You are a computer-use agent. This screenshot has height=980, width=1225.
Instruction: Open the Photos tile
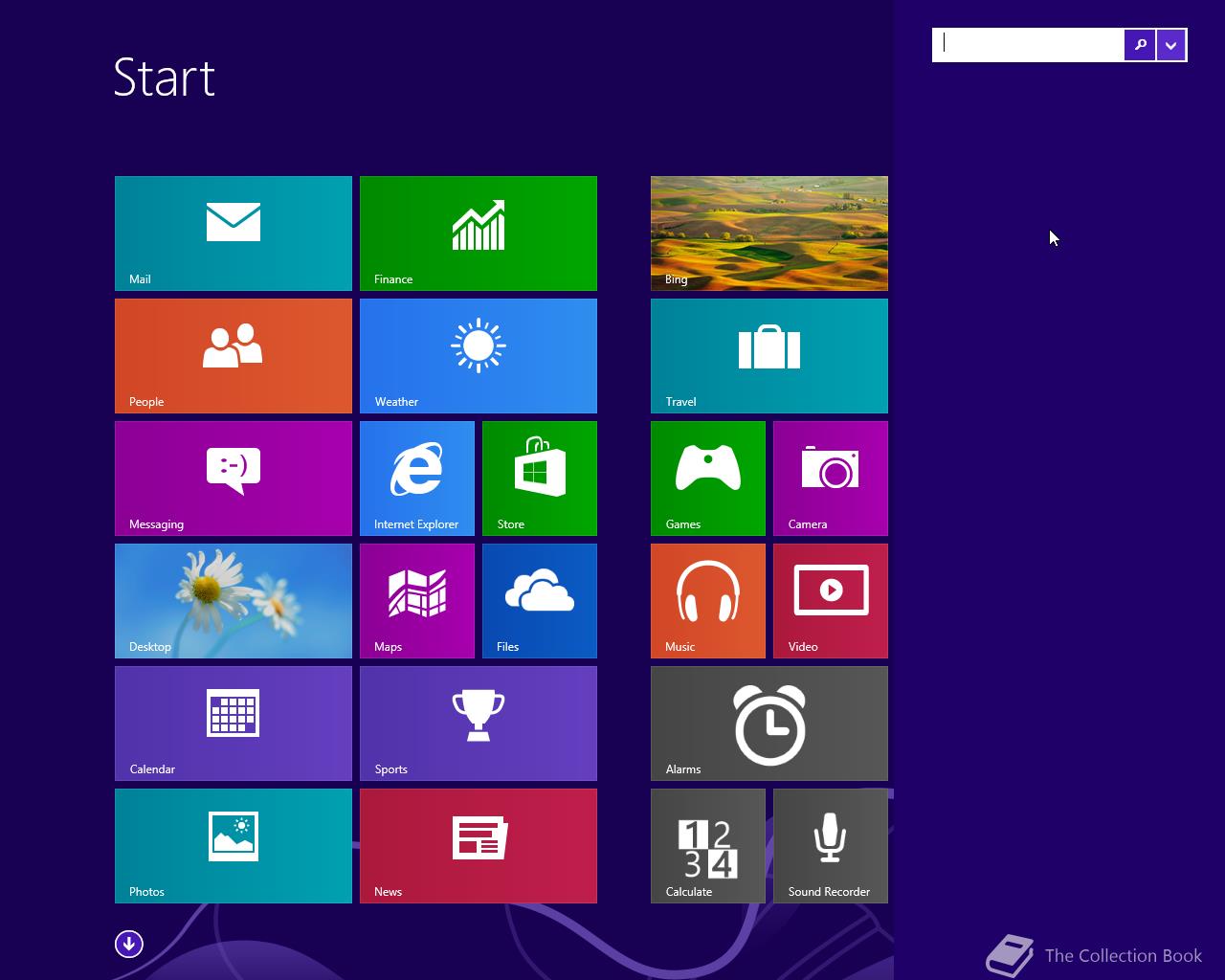click(x=234, y=846)
